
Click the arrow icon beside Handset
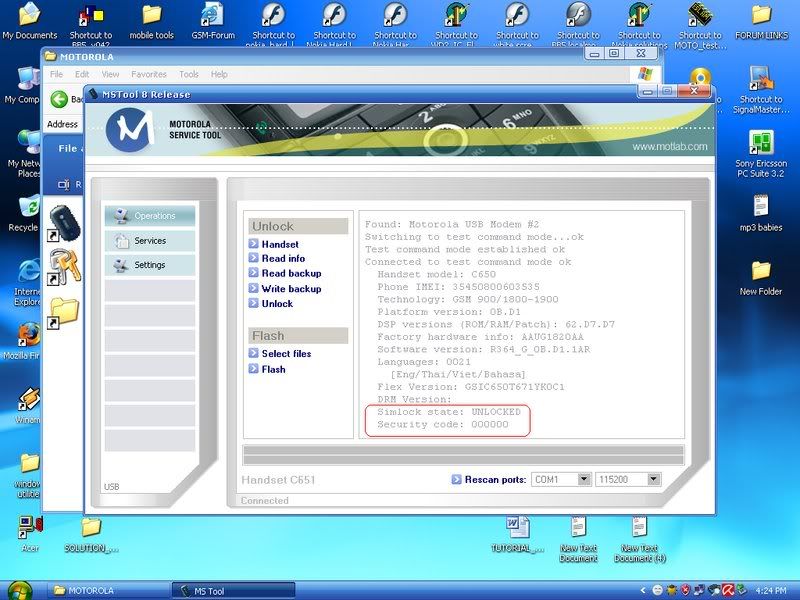point(254,244)
